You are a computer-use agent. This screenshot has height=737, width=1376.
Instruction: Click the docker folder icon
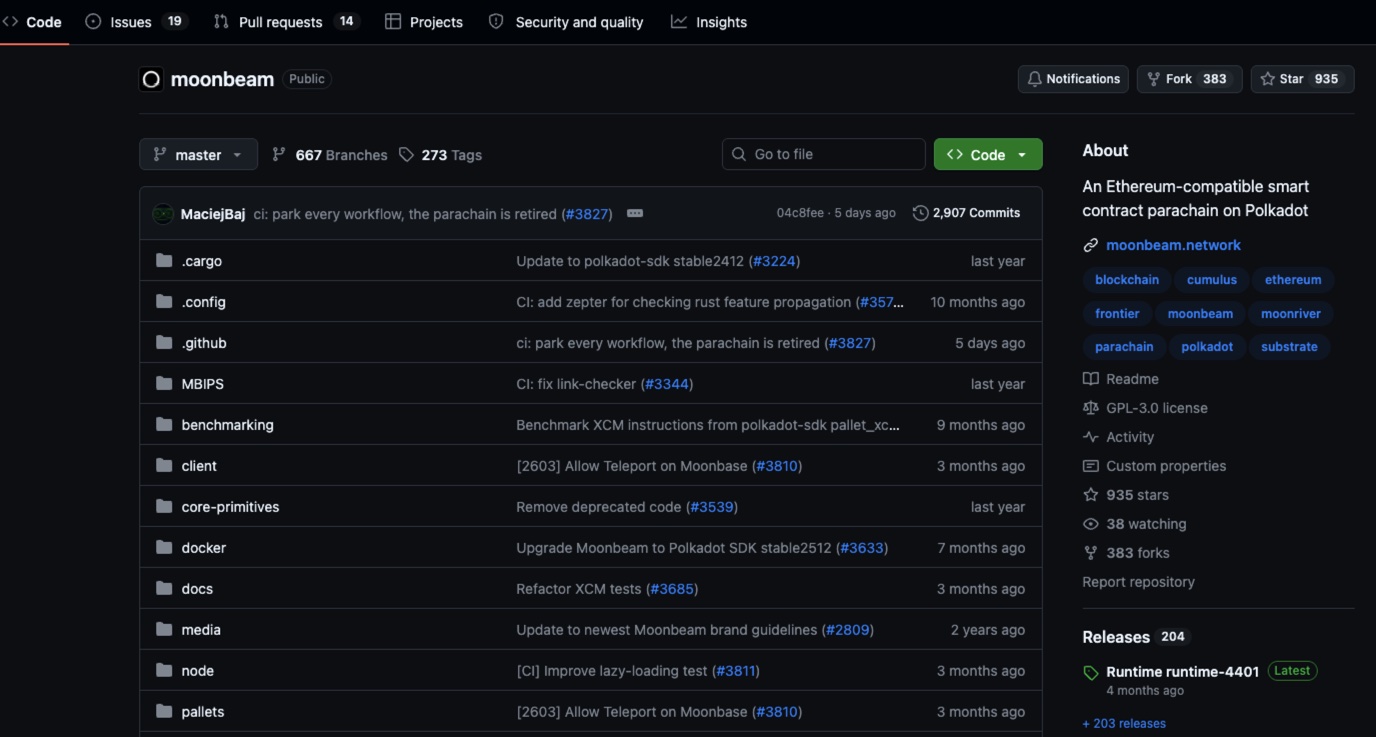[x=164, y=548]
